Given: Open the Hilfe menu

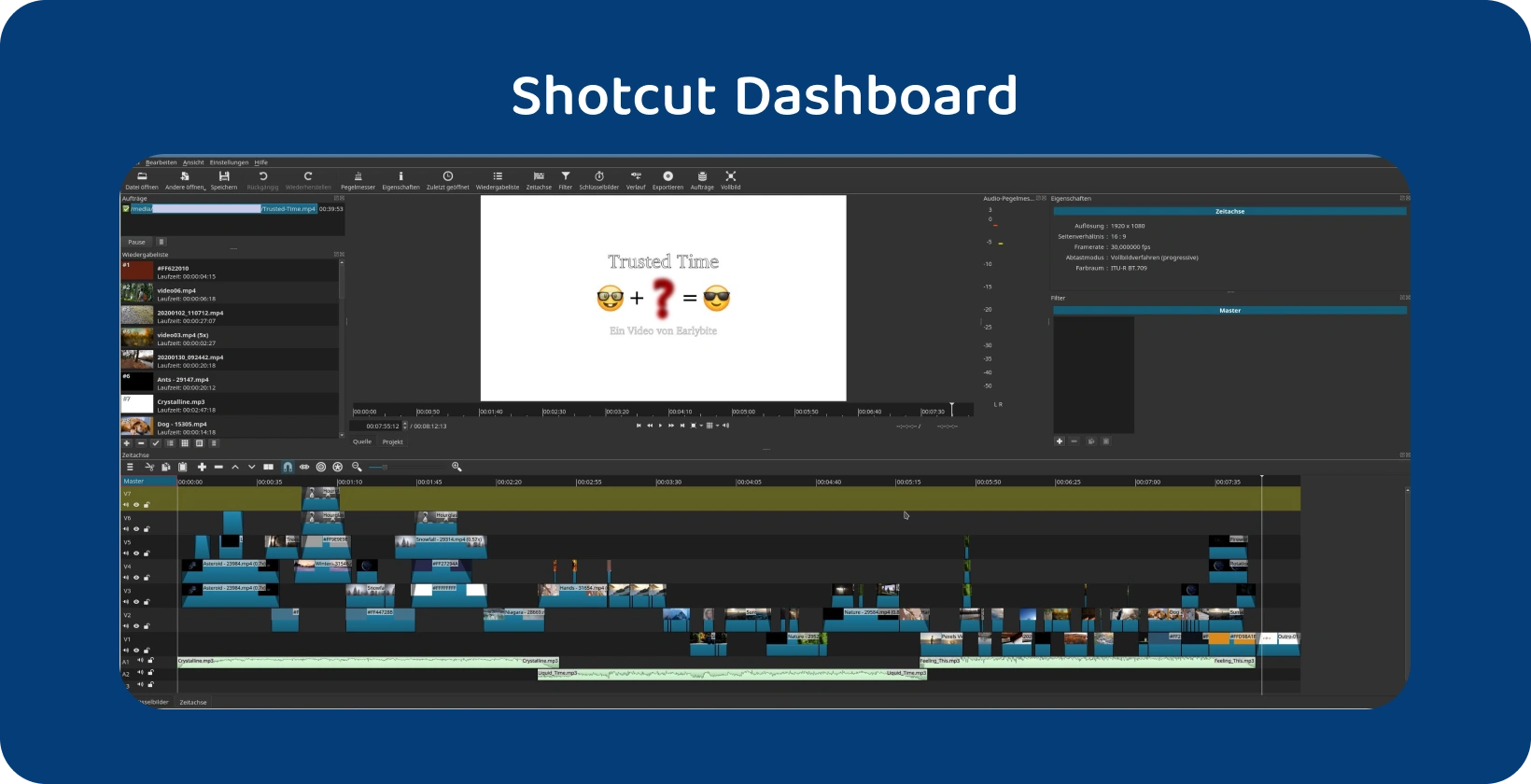Looking at the screenshot, I should tap(261, 162).
